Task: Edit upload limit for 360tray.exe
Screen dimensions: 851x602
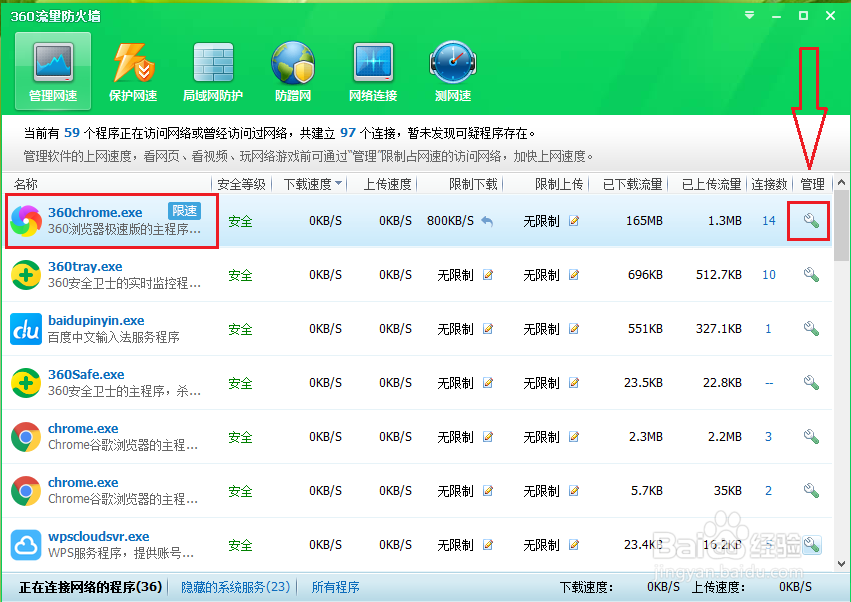Action: 574,275
